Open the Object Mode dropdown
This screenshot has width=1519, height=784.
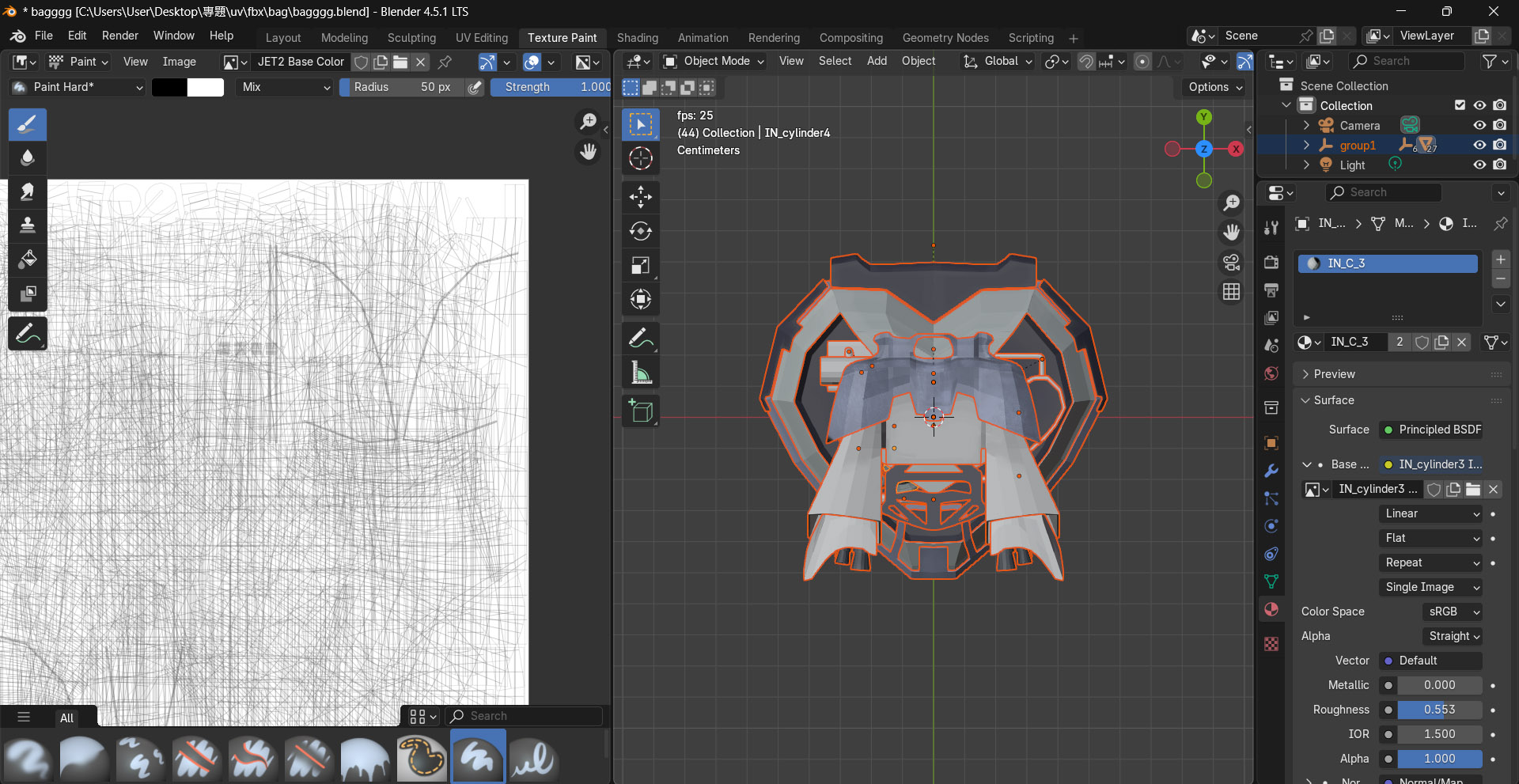(x=713, y=61)
